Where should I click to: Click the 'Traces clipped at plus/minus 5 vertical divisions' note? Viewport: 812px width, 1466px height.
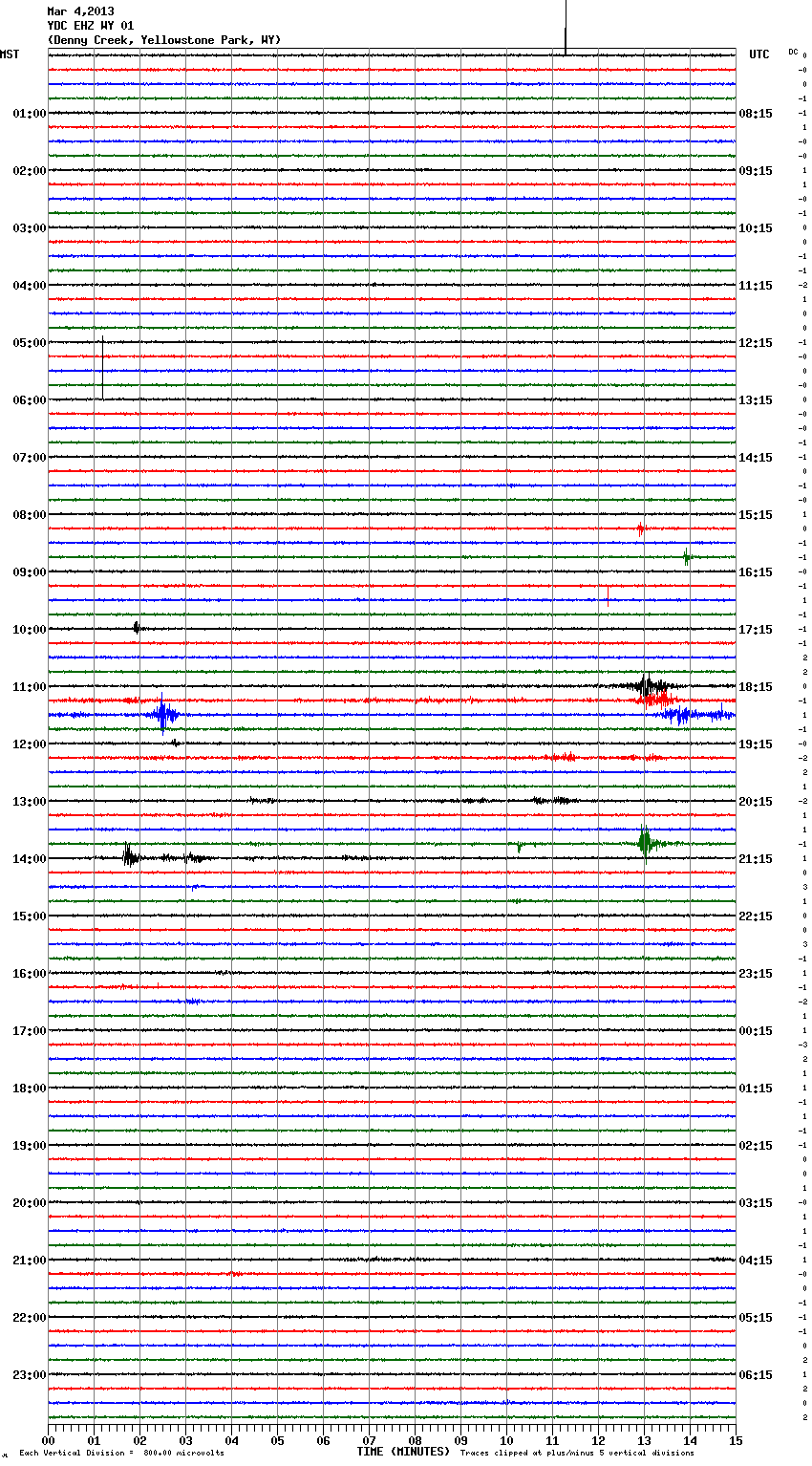point(577,1454)
